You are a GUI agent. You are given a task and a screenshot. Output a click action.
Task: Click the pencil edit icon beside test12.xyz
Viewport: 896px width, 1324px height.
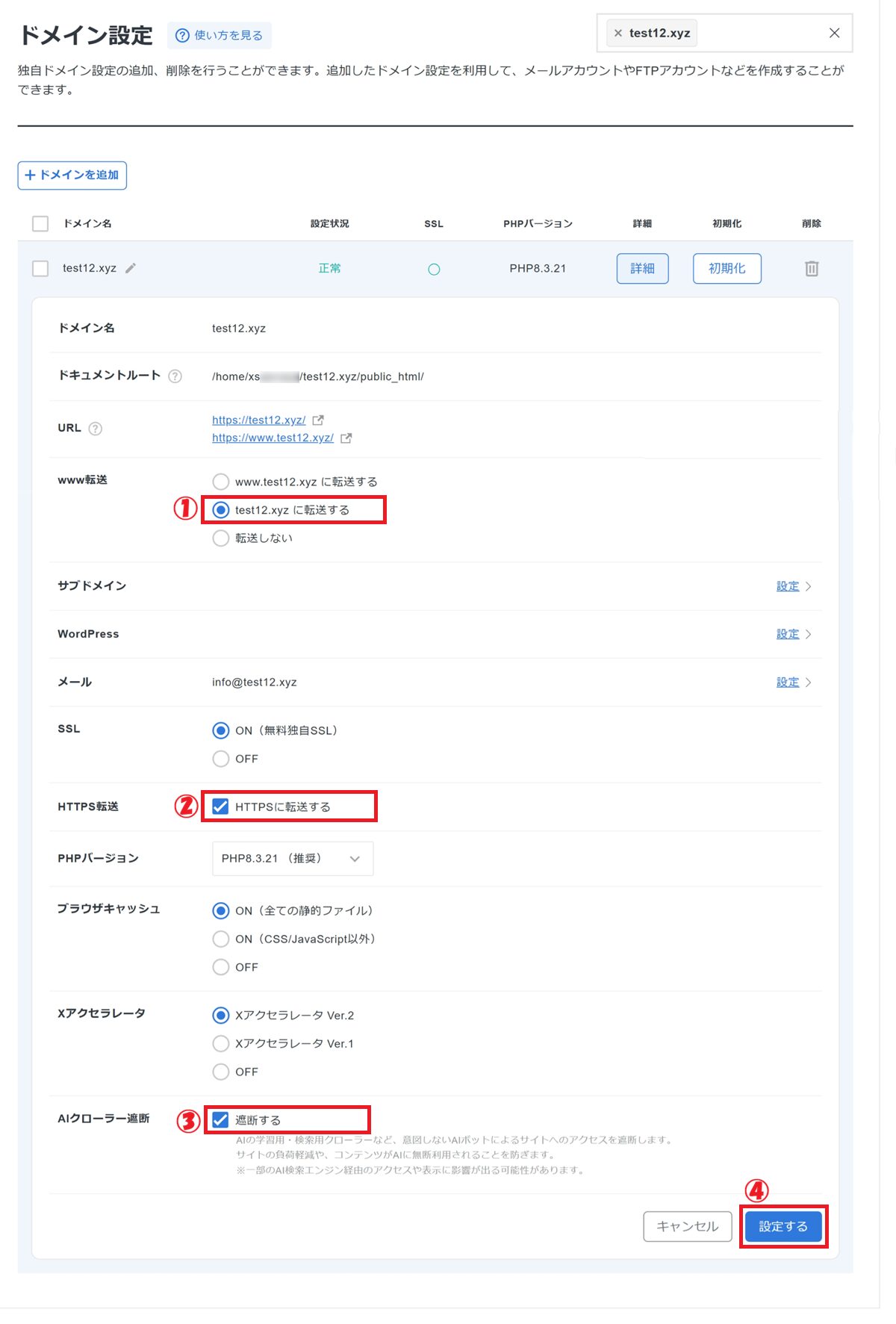(131, 268)
